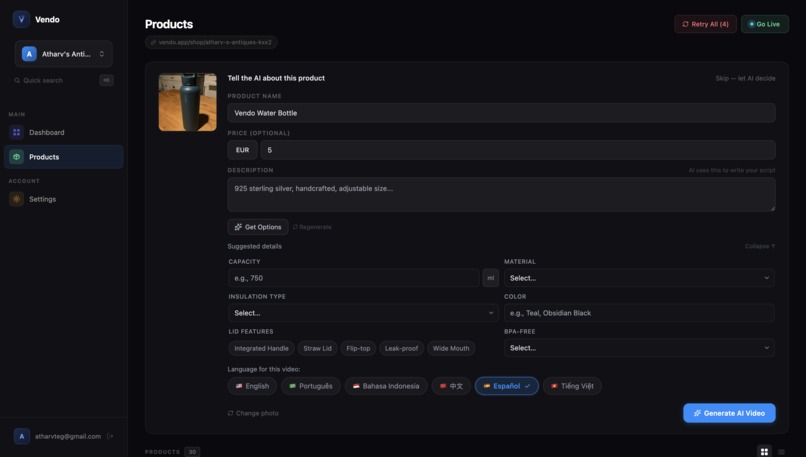
Task: Click the Get Options button
Action: pos(258,227)
